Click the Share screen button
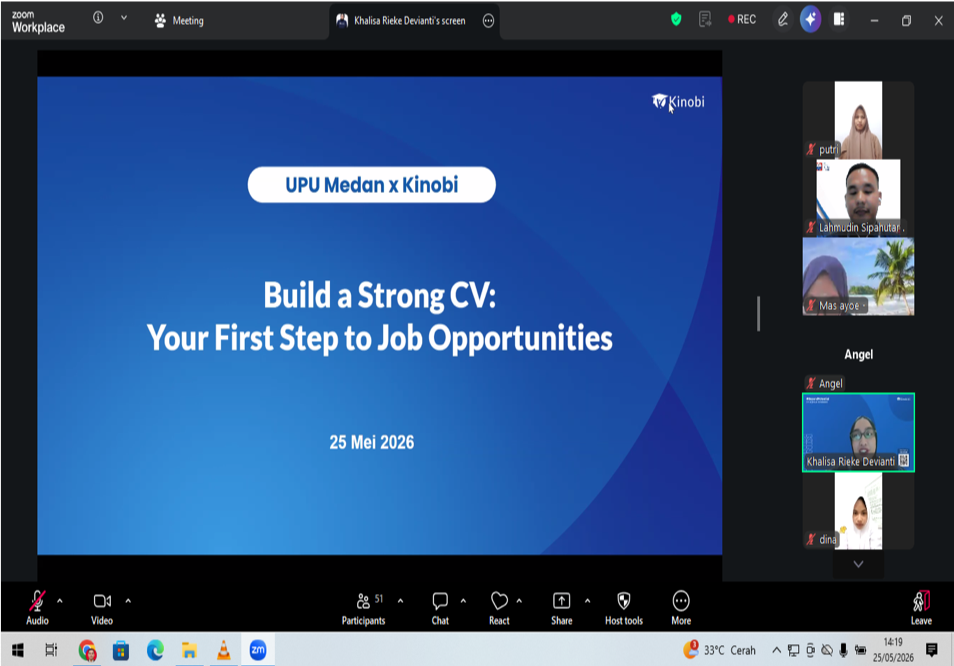Image resolution: width=954 pixels, height=666 pixels. 562,607
